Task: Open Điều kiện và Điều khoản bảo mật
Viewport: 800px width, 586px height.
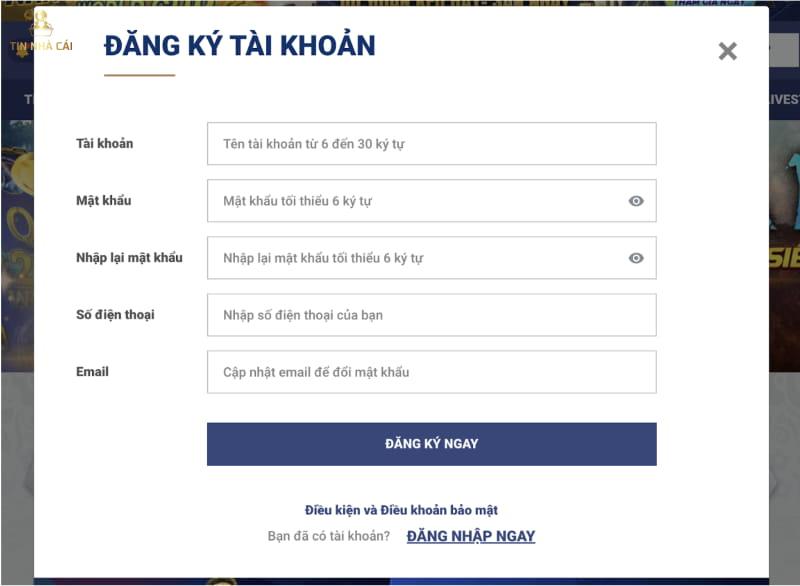Action: (401, 510)
